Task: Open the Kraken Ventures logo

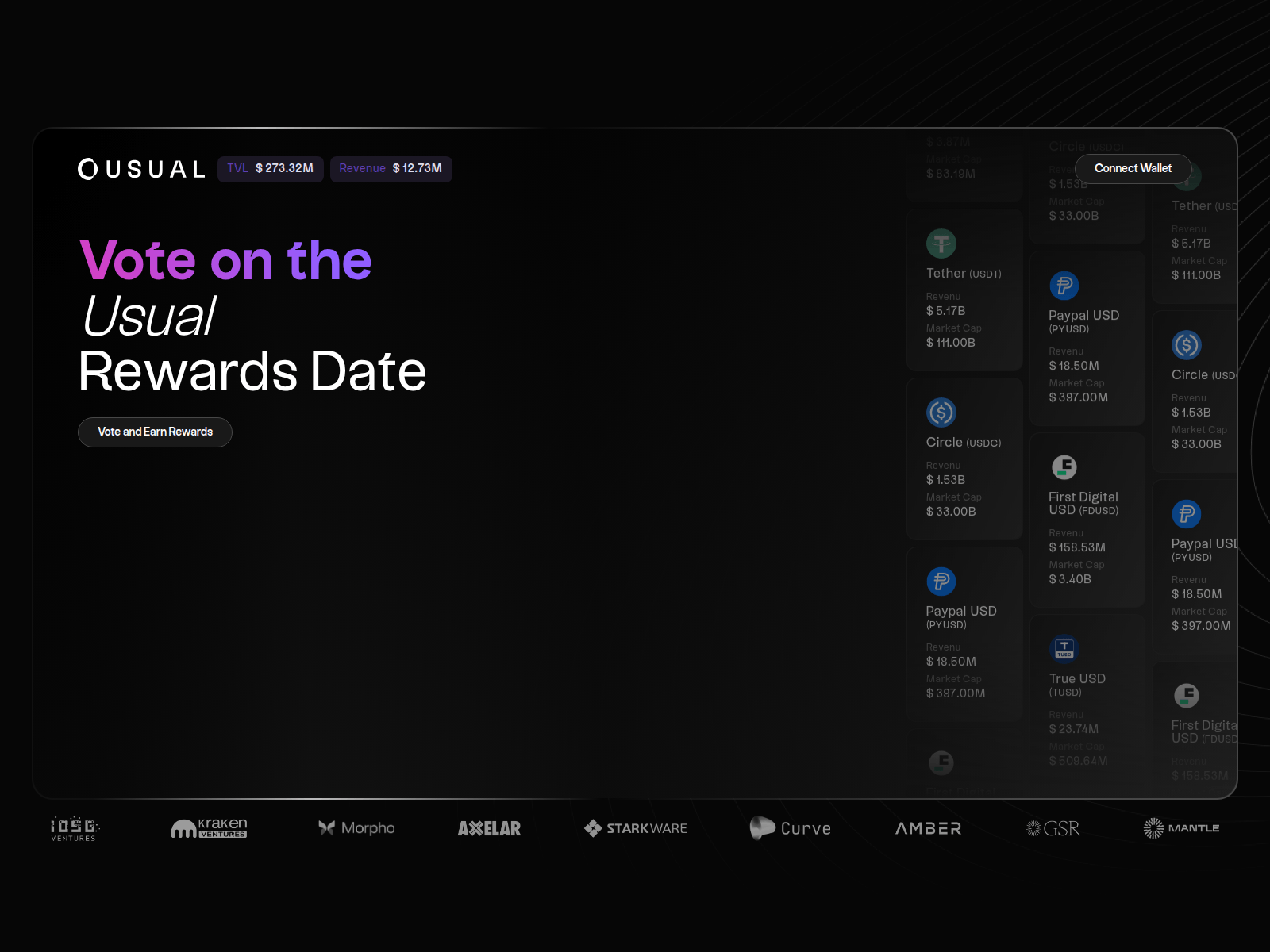Action: click(x=210, y=828)
